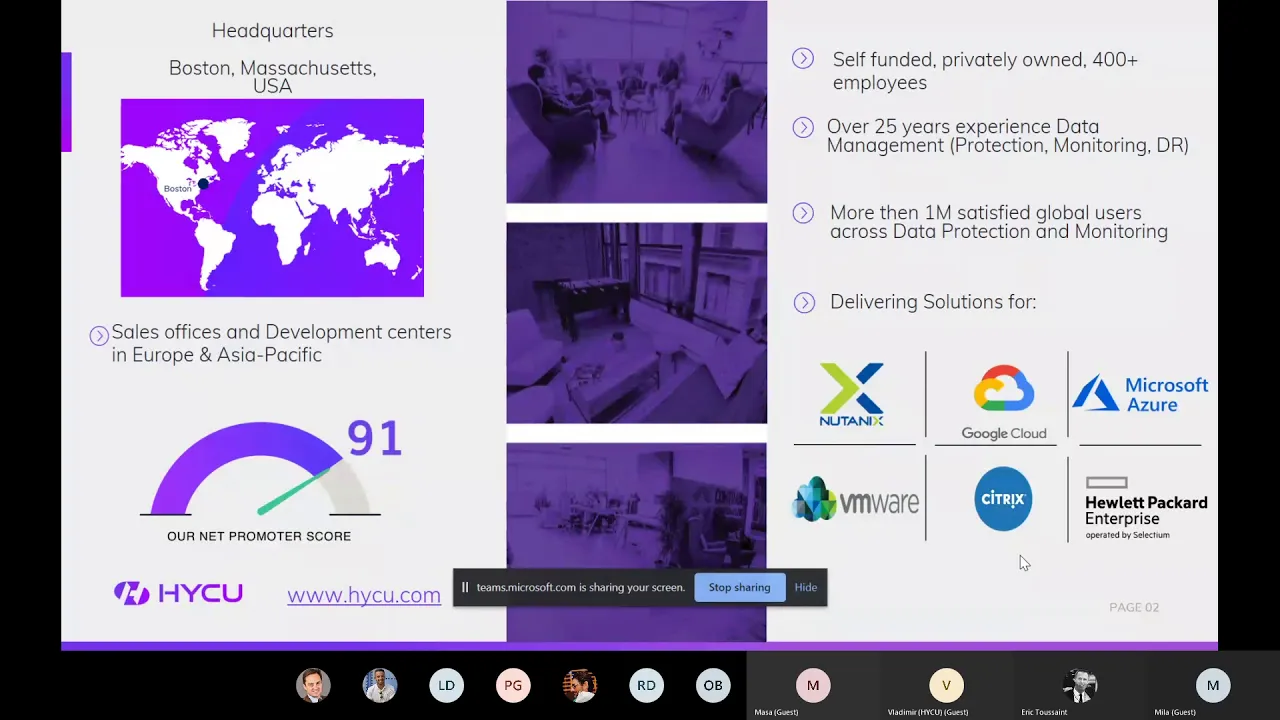Click the Boston location dot on map
Screen dimensions: 1280x720
point(203,184)
